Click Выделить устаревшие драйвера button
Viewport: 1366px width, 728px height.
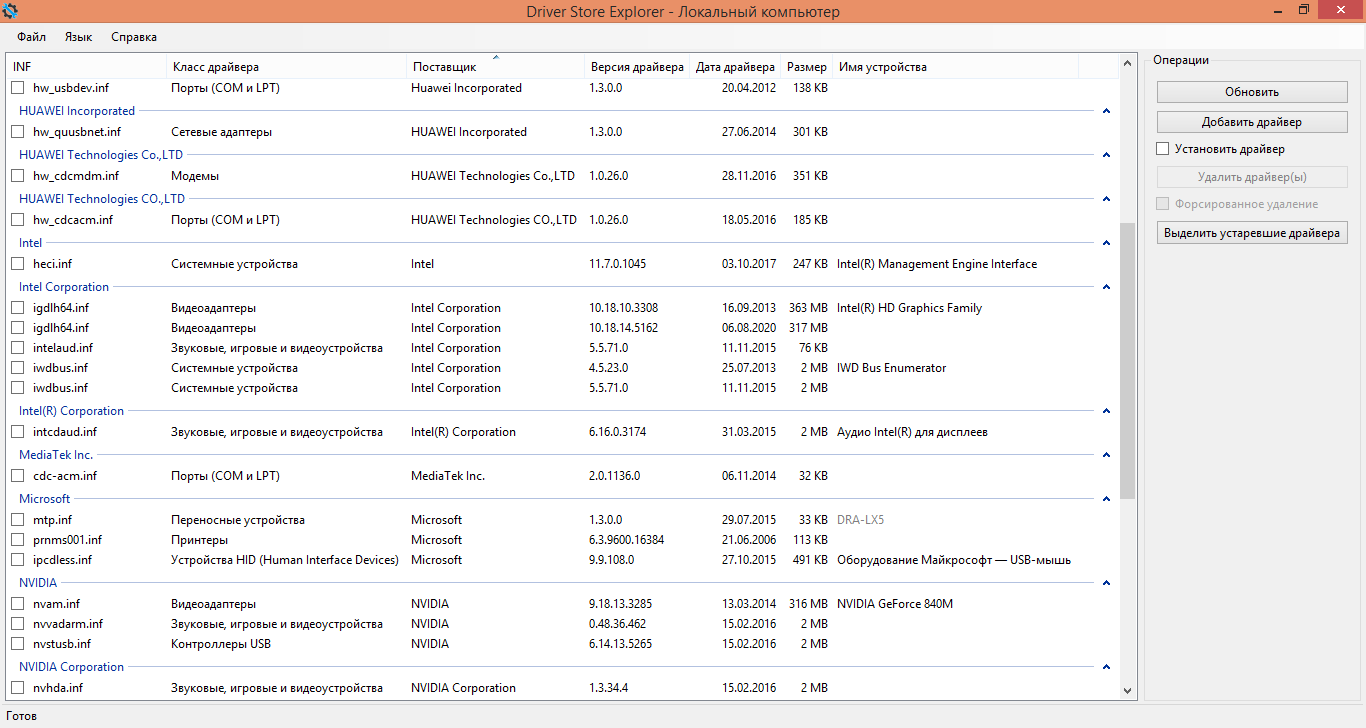[x=1252, y=233]
